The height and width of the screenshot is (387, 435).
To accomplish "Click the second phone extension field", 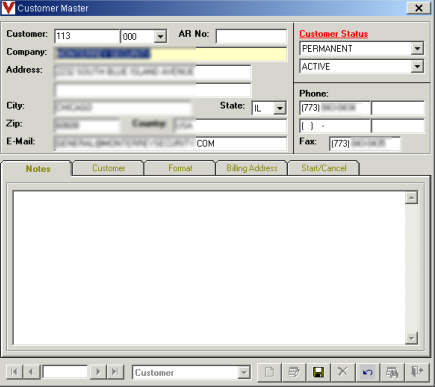I will 398,126.
